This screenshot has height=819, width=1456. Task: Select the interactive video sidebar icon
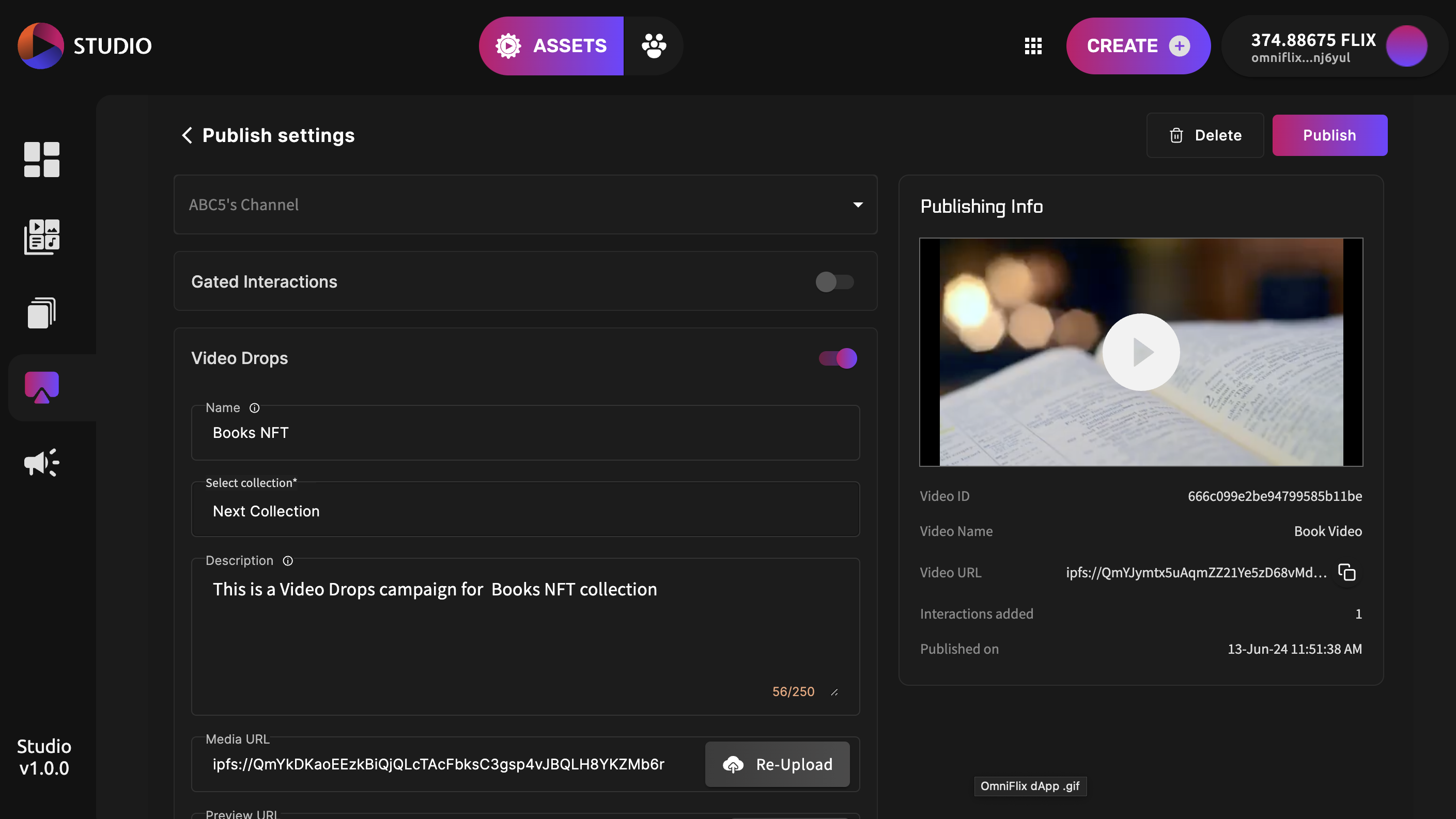point(41,387)
